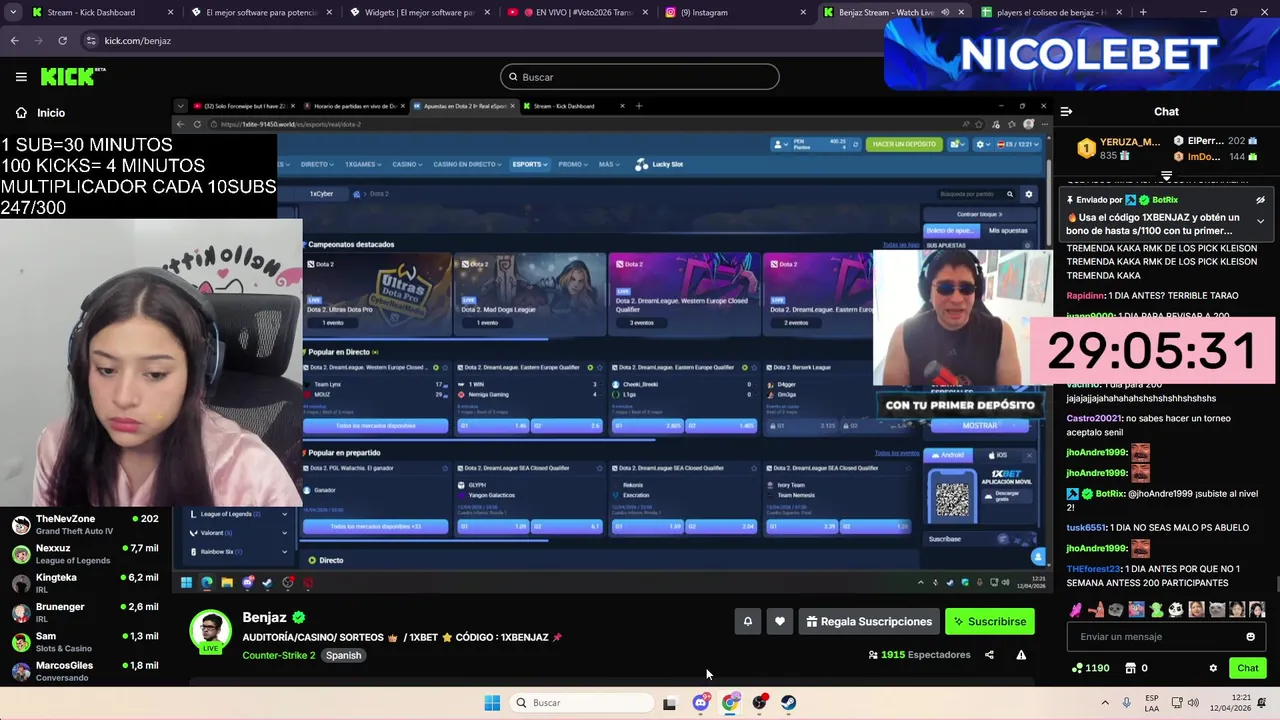Image resolution: width=1280 pixels, height=720 pixels.
Task: Open the Kick hamburger menu
Action: [21, 77]
